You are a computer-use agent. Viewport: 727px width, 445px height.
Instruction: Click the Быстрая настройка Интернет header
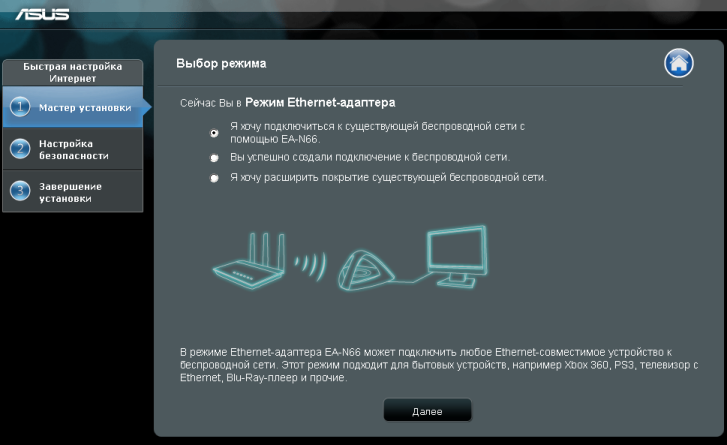point(73,72)
